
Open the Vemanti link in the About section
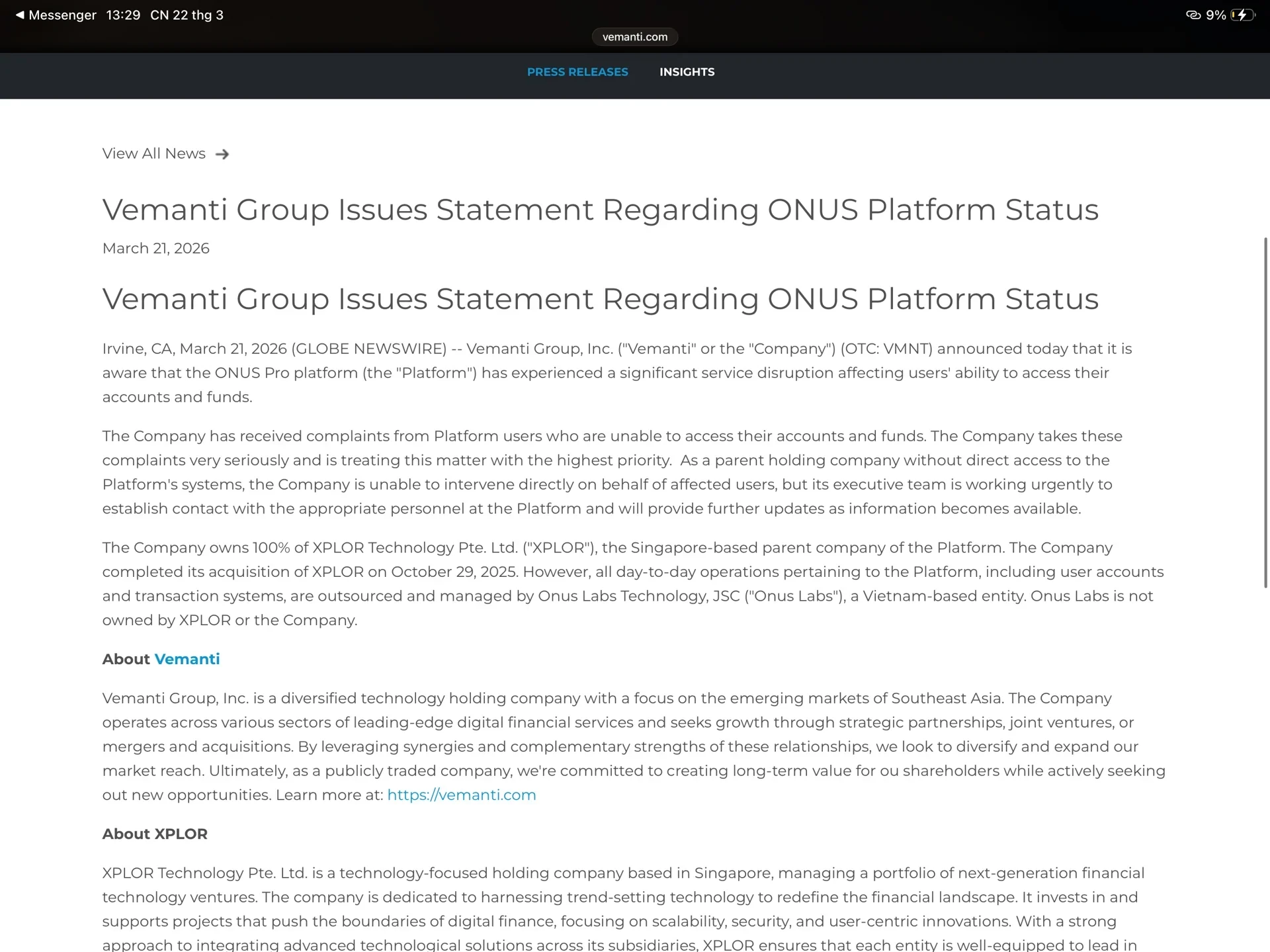[187, 659]
